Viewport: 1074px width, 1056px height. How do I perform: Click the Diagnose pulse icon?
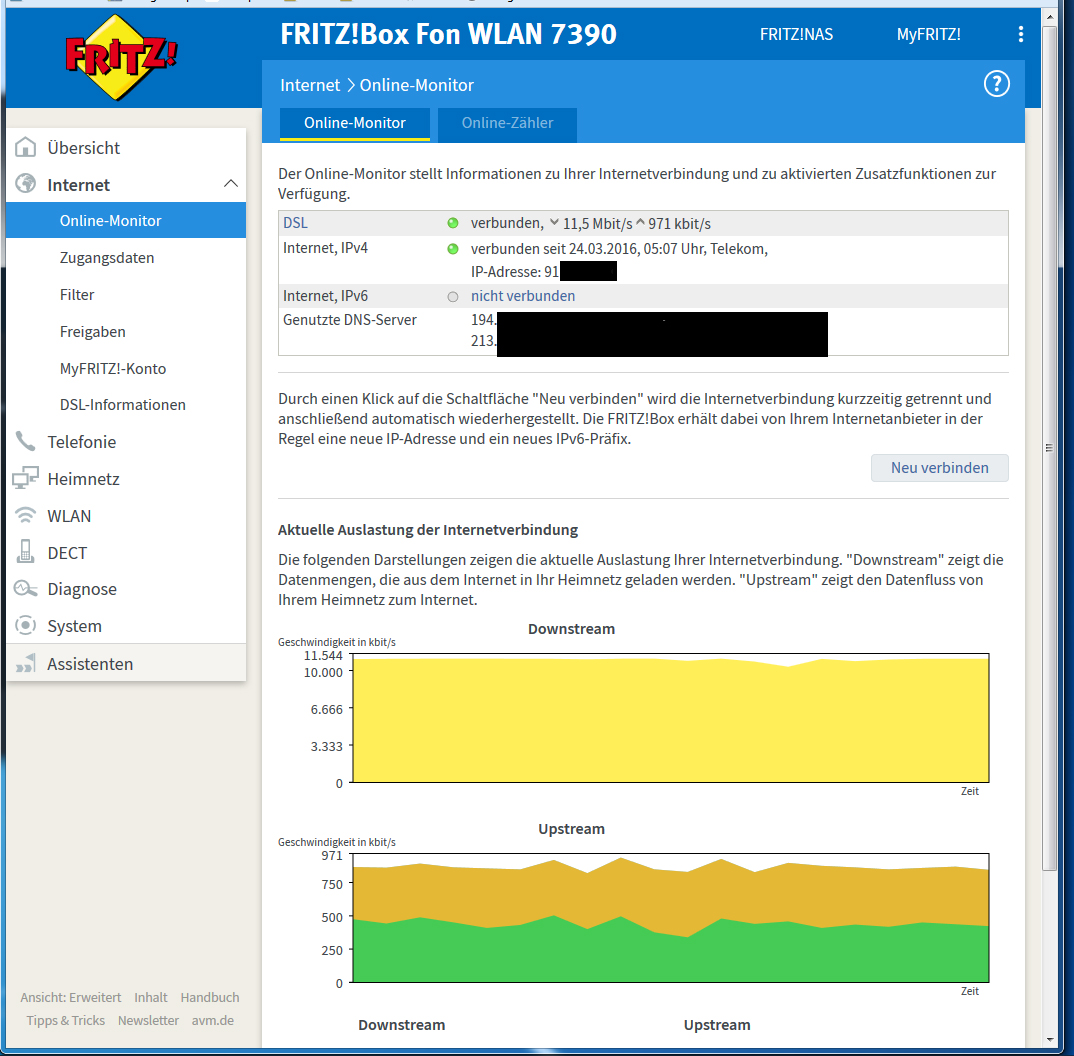click(25, 588)
